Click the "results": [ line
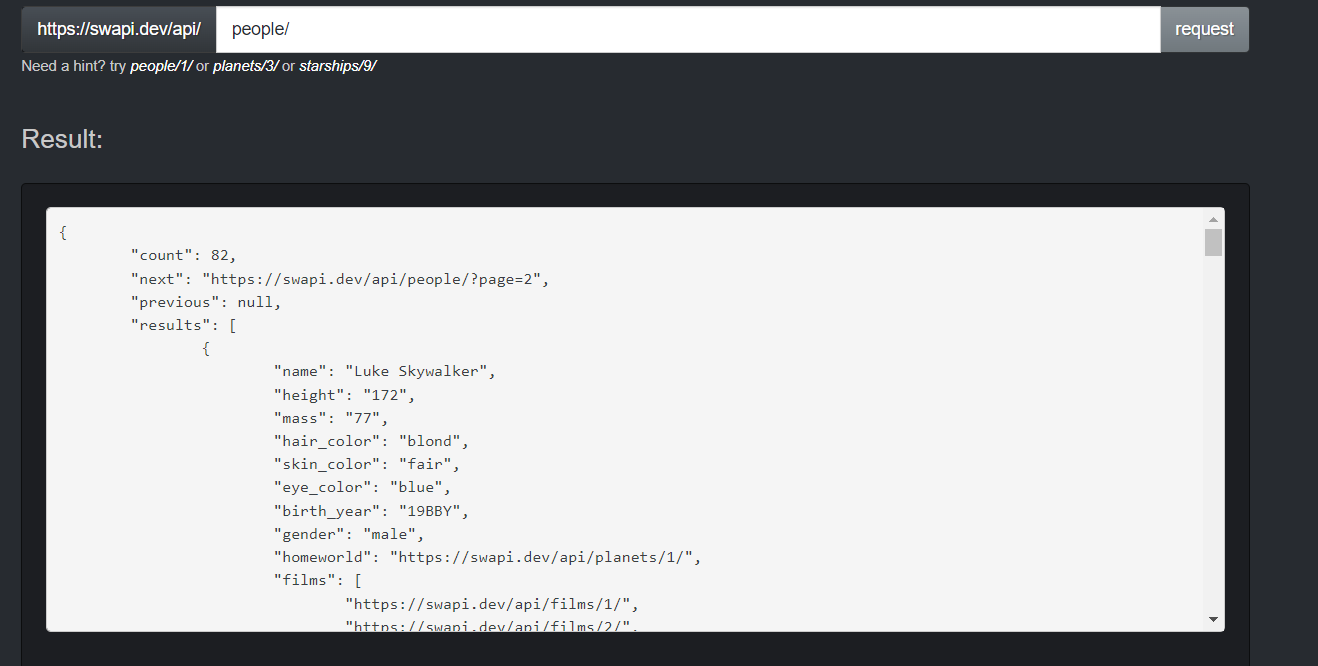Screen dimensions: 1318x666 pyautogui.click(x=183, y=325)
